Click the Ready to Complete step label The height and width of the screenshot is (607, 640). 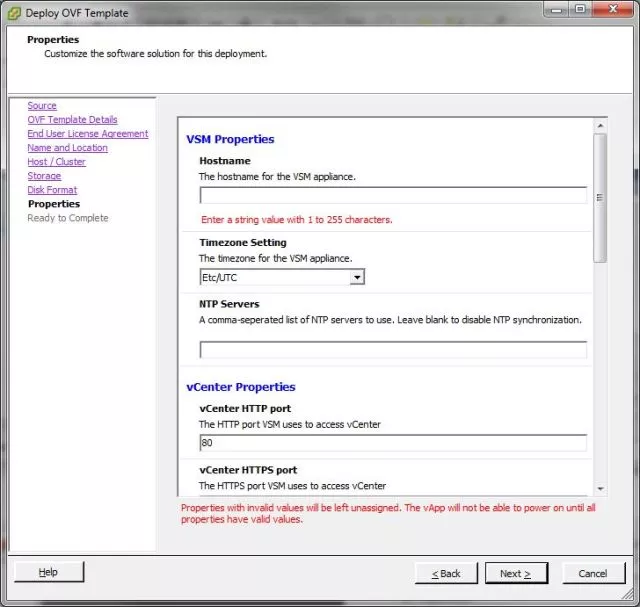tap(68, 218)
